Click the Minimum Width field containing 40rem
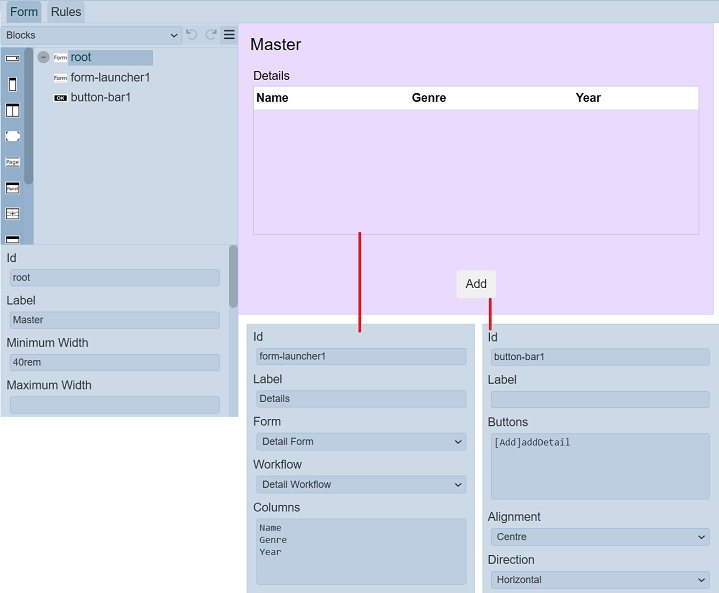The image size is (719, 593). pyautogui.click(x=114, y=363)
